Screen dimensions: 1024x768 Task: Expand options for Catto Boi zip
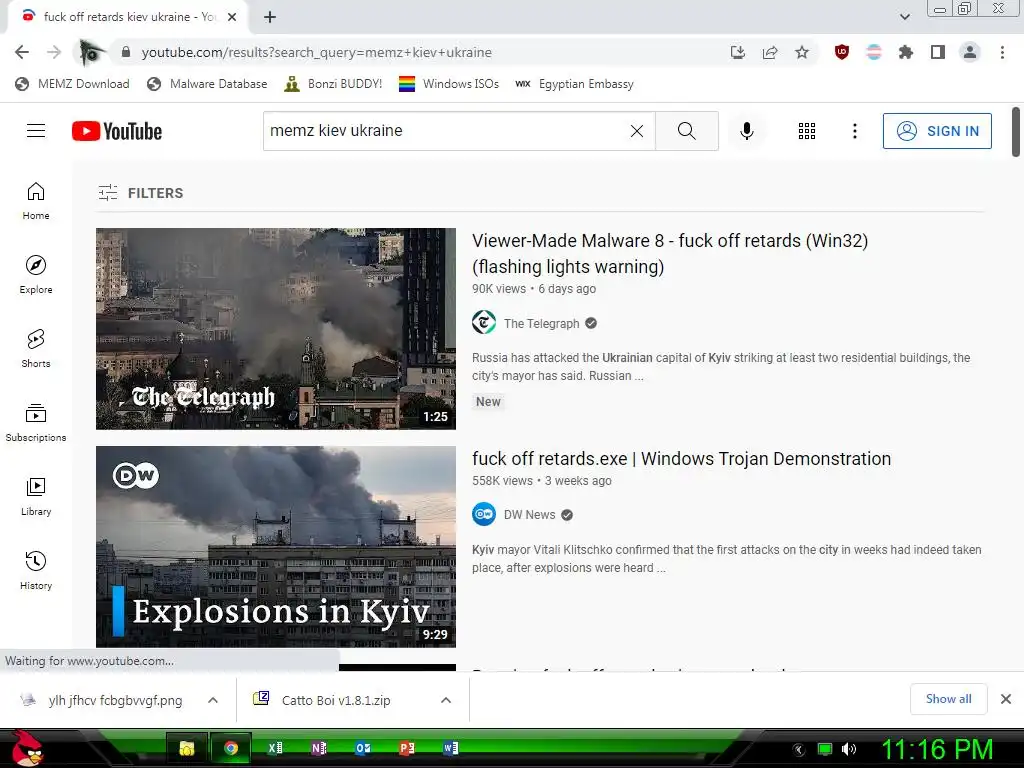coord(446,700)
